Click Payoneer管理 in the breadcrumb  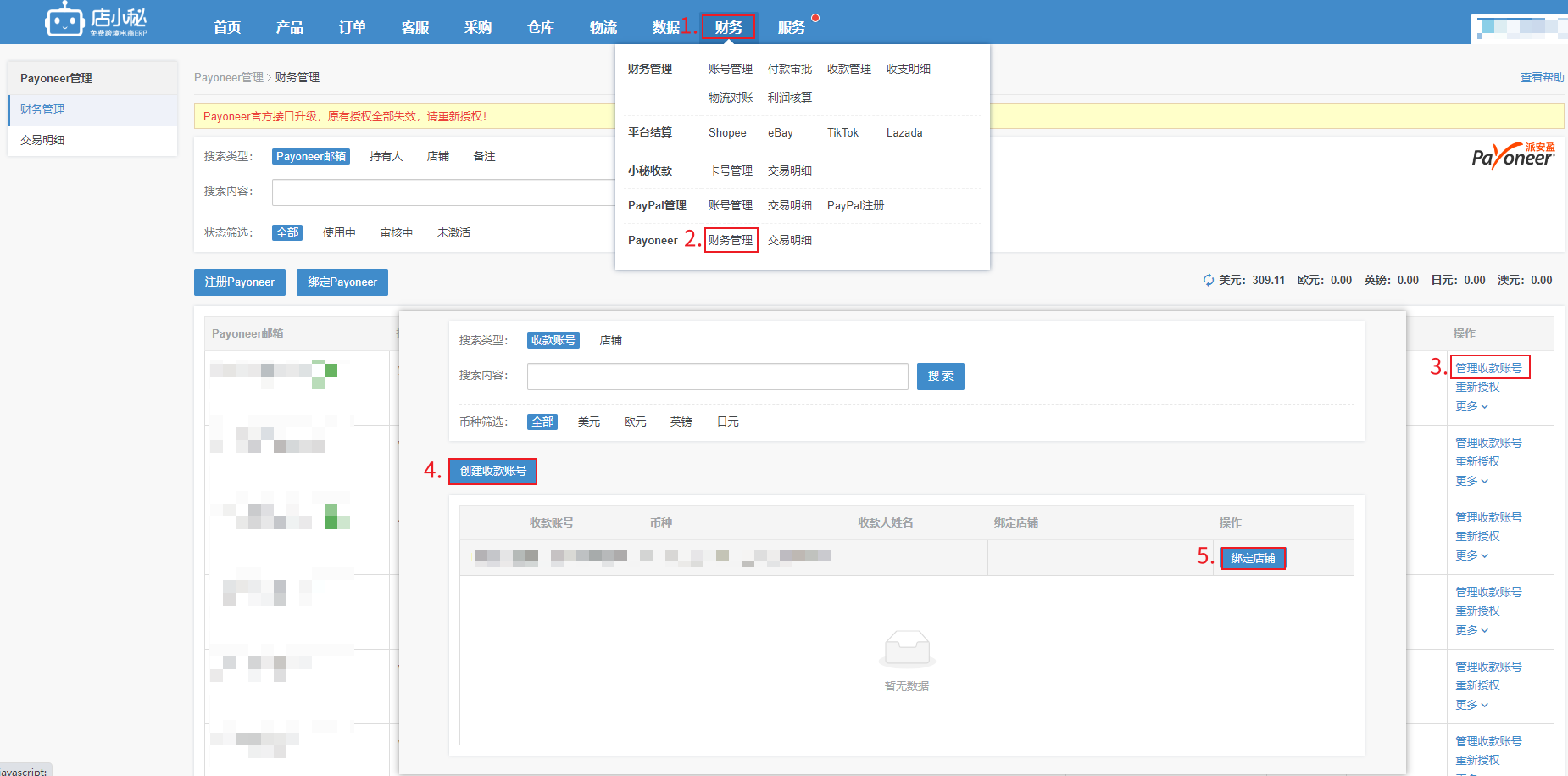pyautogui.click(x=229, y=77)
